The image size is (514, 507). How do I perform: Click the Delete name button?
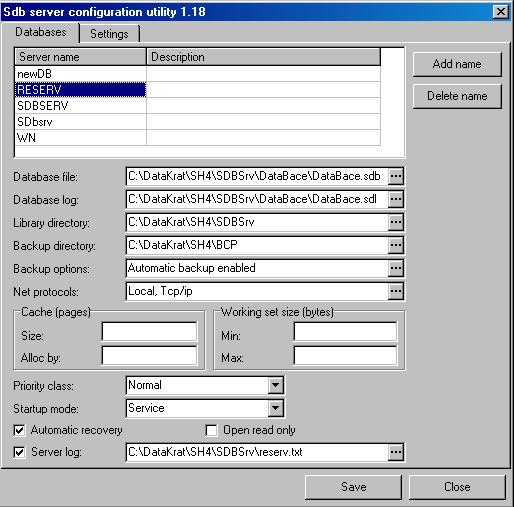coord(457,96)
